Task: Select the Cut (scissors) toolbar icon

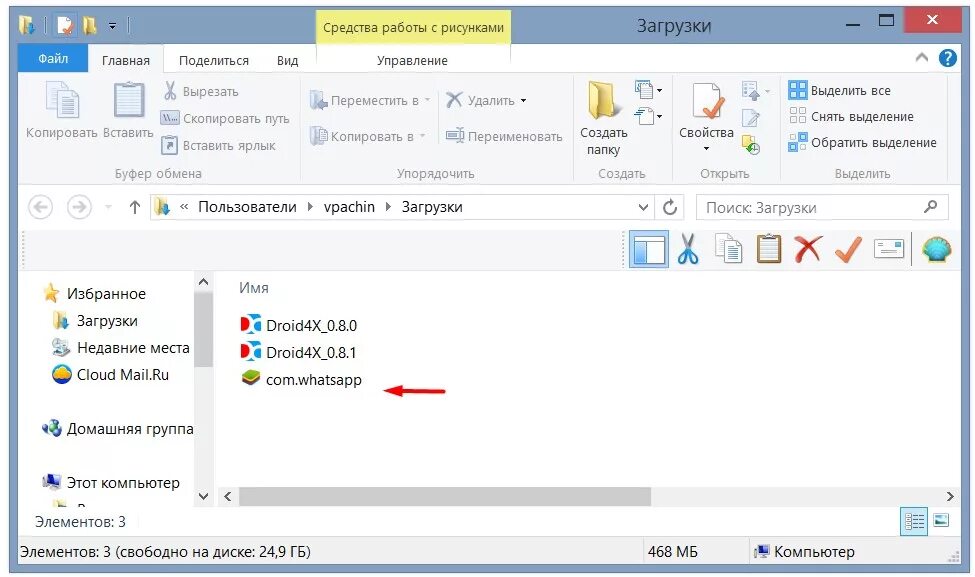Action: [x=688, y=248]
